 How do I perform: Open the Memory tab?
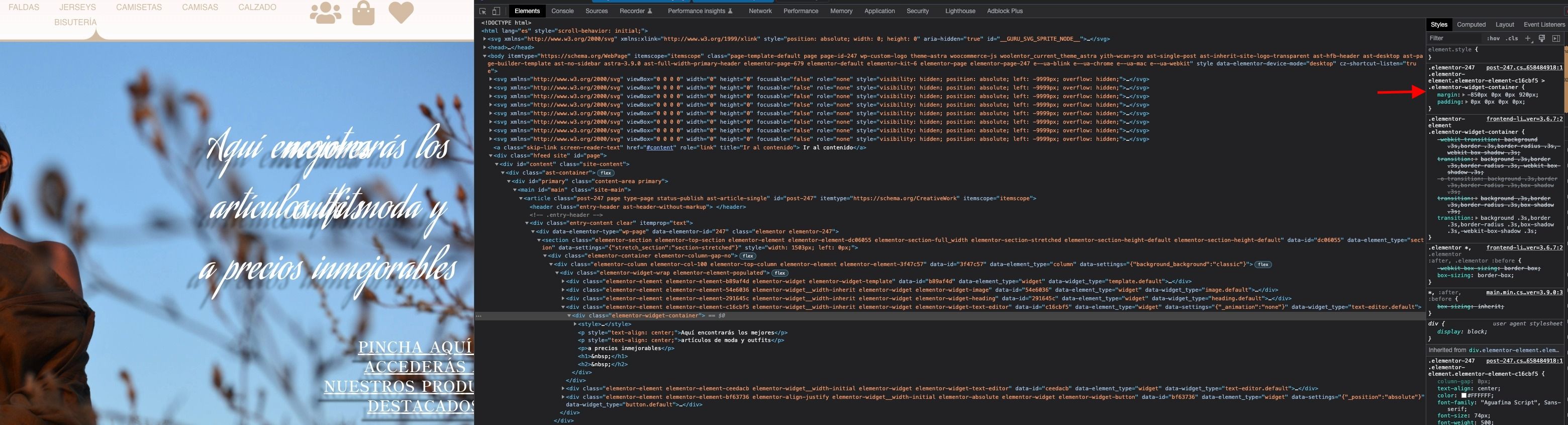[841, 11]
